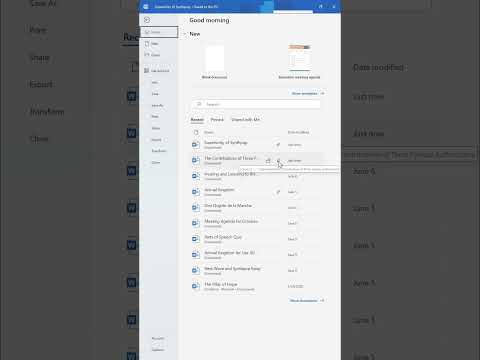Viewport: 480px width, 360px height.
Task: Toggle the pin on the Animal Kingdom row
Action: click(x=278, y=192)
